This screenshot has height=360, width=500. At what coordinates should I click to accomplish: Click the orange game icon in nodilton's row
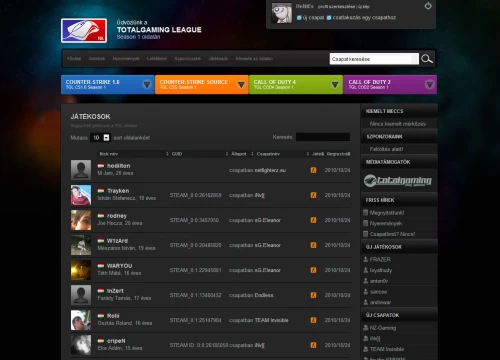313,170
